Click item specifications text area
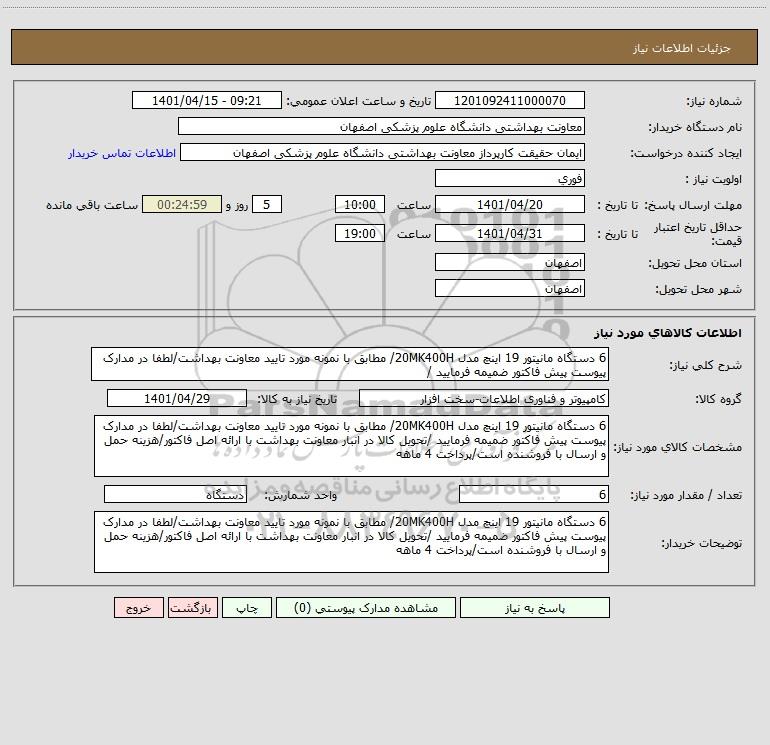 351,446
